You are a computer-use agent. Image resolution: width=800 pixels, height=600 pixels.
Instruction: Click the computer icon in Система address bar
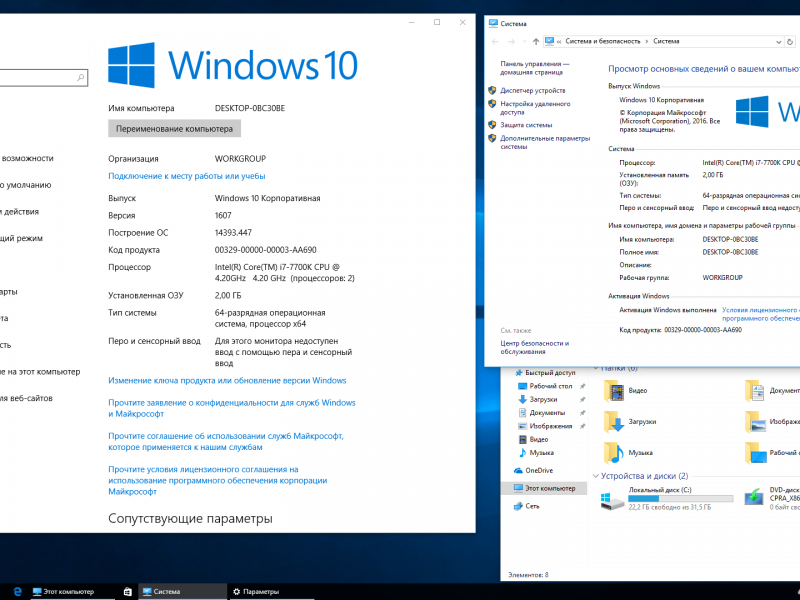tap(549, 41)
